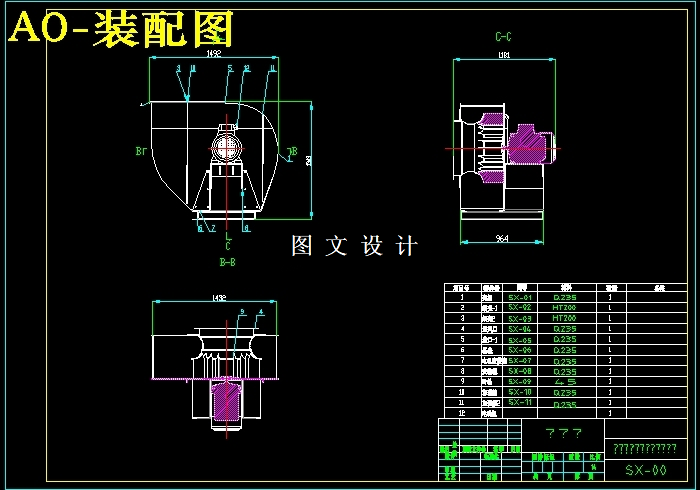The width and height of the screenshot is (700, 490).
Task: Click the '????????????' cell in title block
Action: 645,448
